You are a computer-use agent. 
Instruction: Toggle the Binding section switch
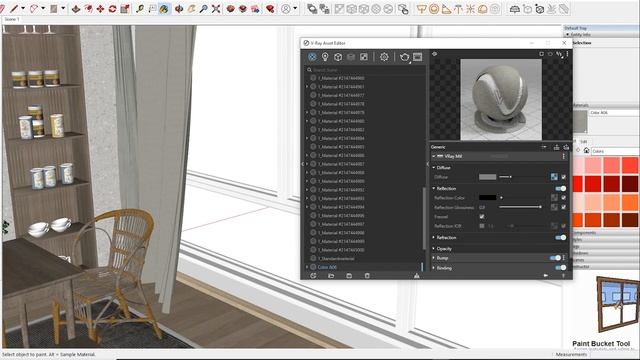point(560,268)
